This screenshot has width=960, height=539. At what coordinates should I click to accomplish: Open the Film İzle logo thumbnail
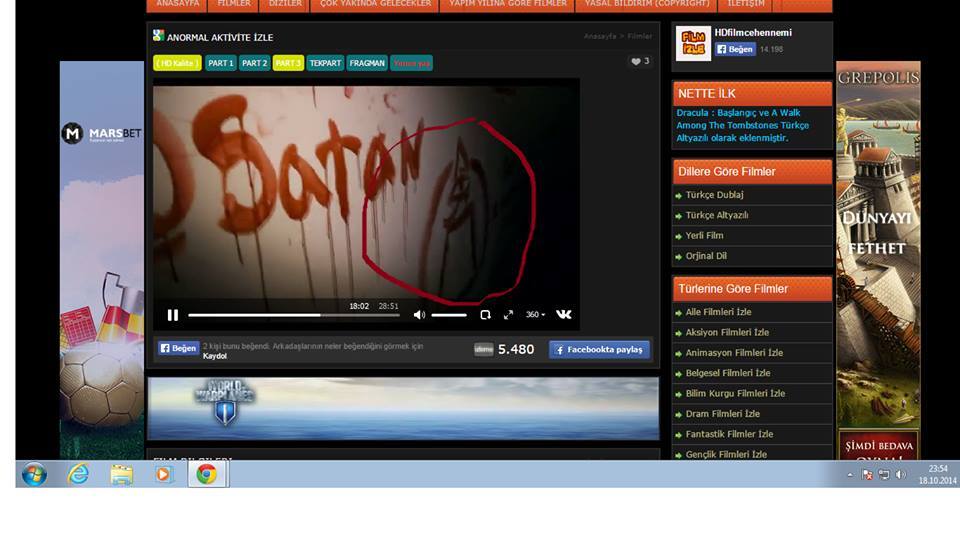[x=693, y=43]
